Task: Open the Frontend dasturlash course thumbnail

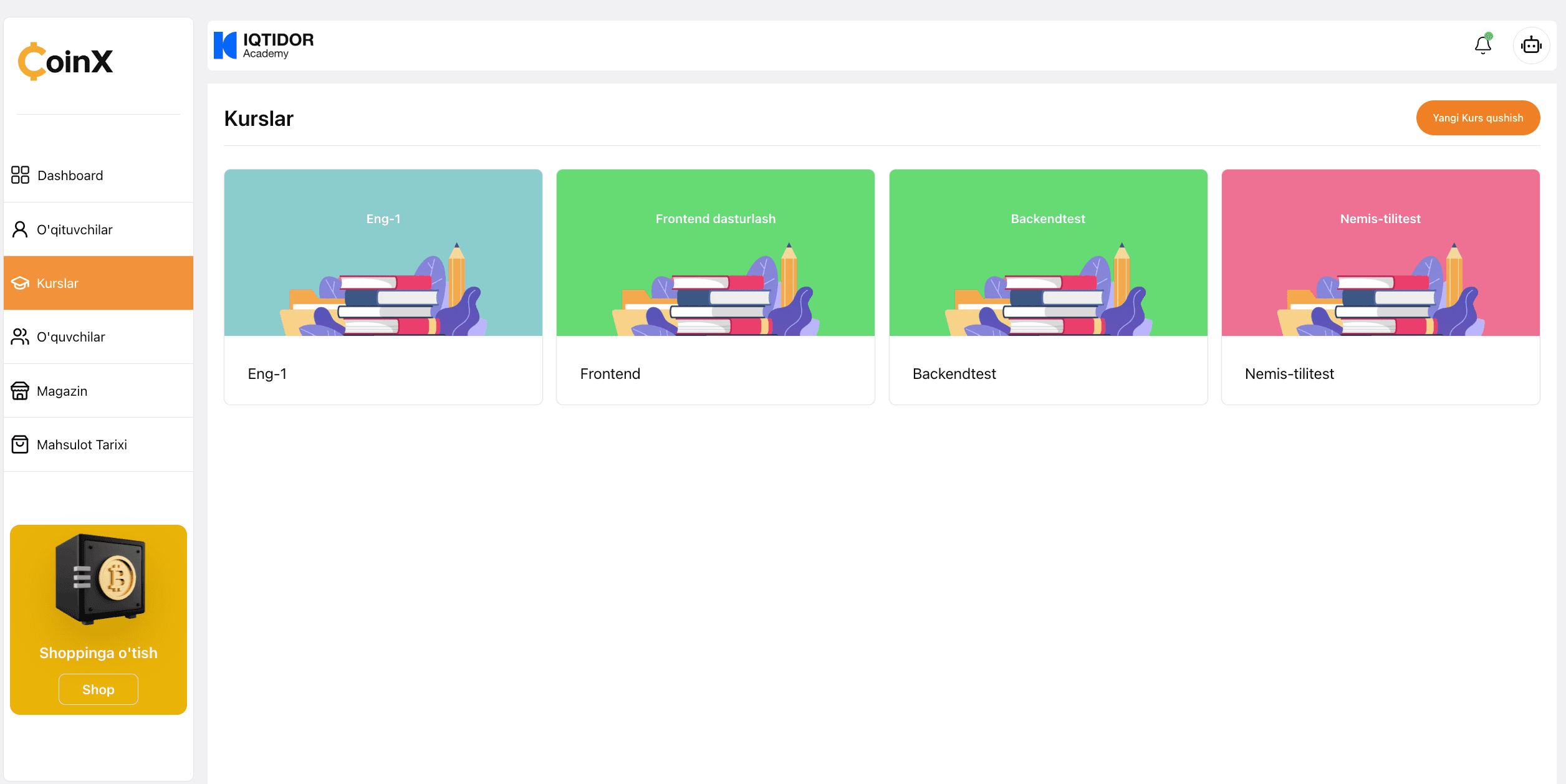Action: click(x=715, y=252)
